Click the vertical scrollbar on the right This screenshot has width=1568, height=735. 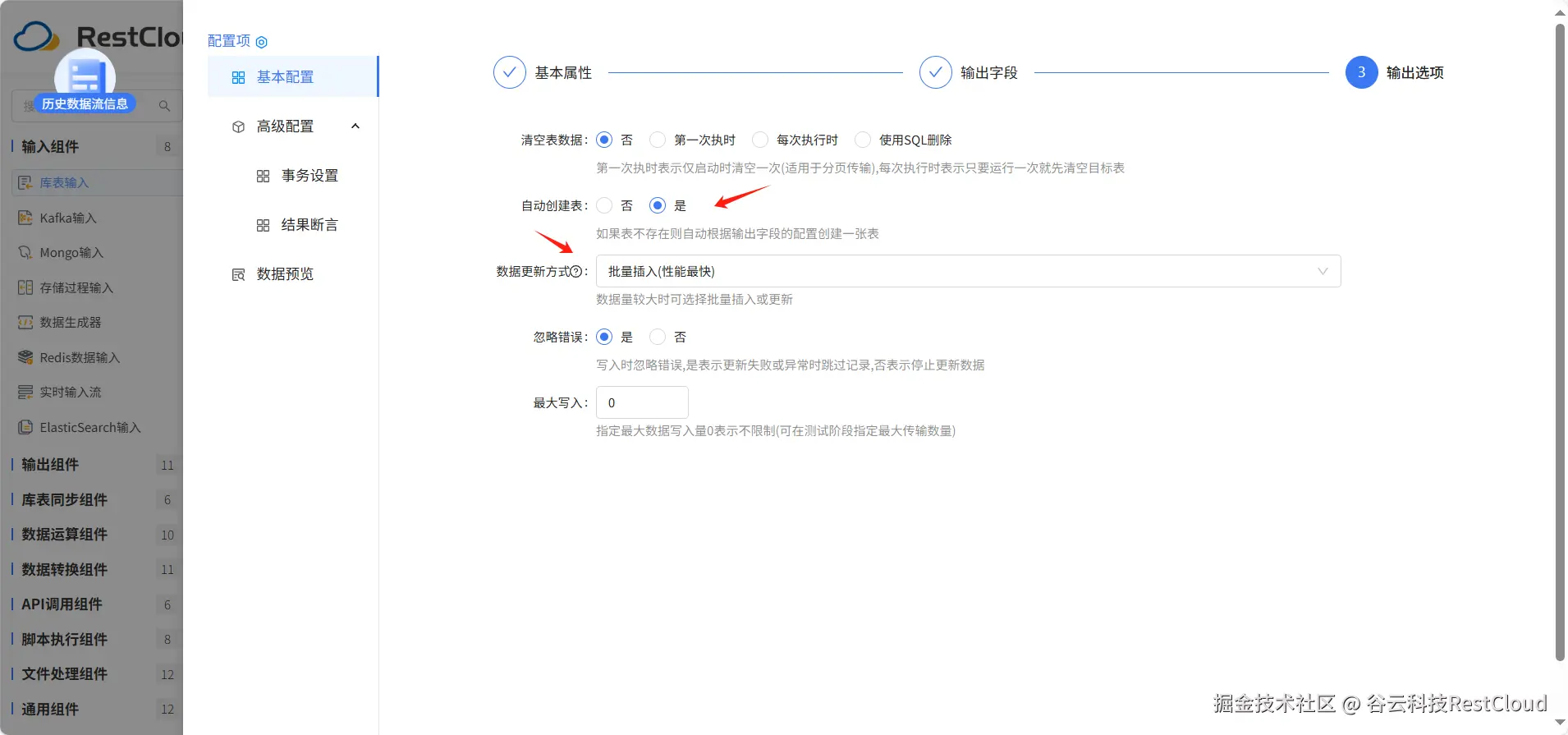[1560, 341]
